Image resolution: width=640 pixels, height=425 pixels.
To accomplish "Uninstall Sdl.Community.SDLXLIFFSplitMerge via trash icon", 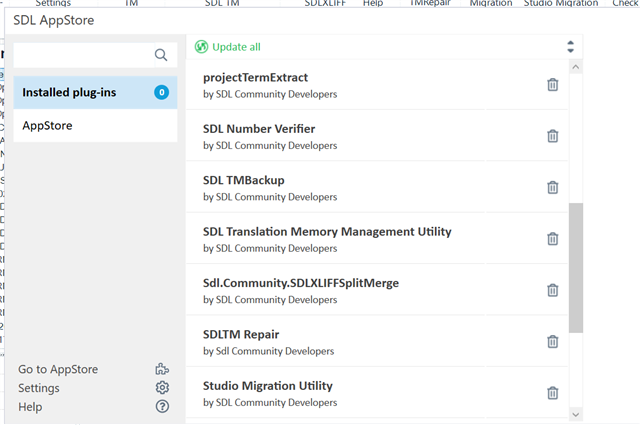I will [x=552, y=290].
